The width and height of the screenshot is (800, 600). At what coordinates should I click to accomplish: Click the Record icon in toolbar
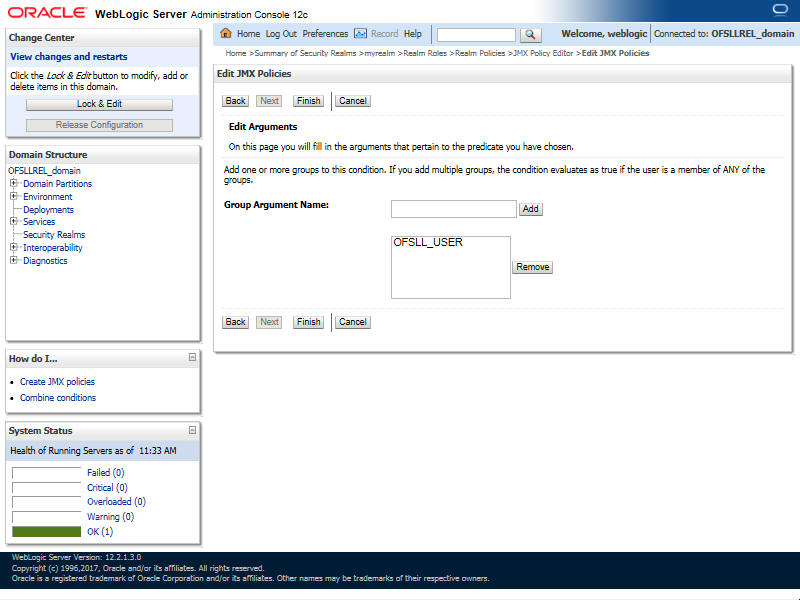(x=360, y=34)
